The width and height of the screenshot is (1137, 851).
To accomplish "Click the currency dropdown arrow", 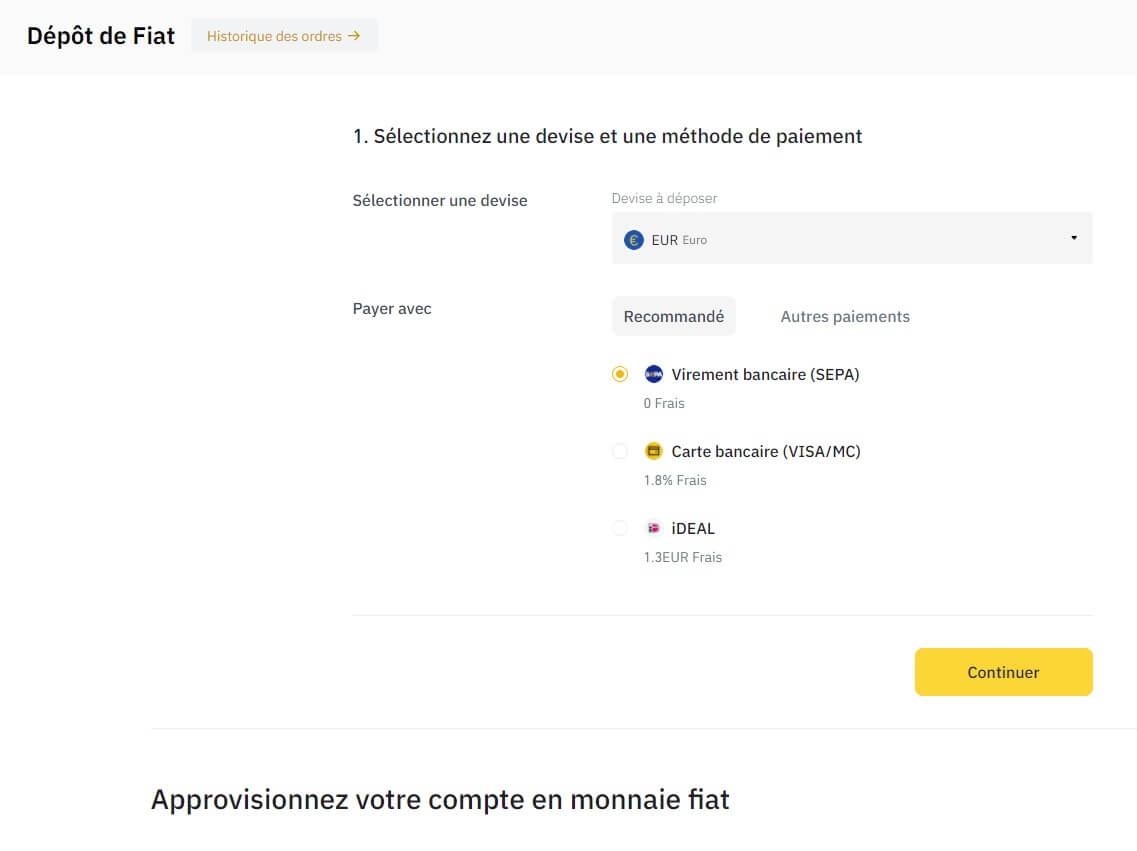I will click(x=1074, y=238).
